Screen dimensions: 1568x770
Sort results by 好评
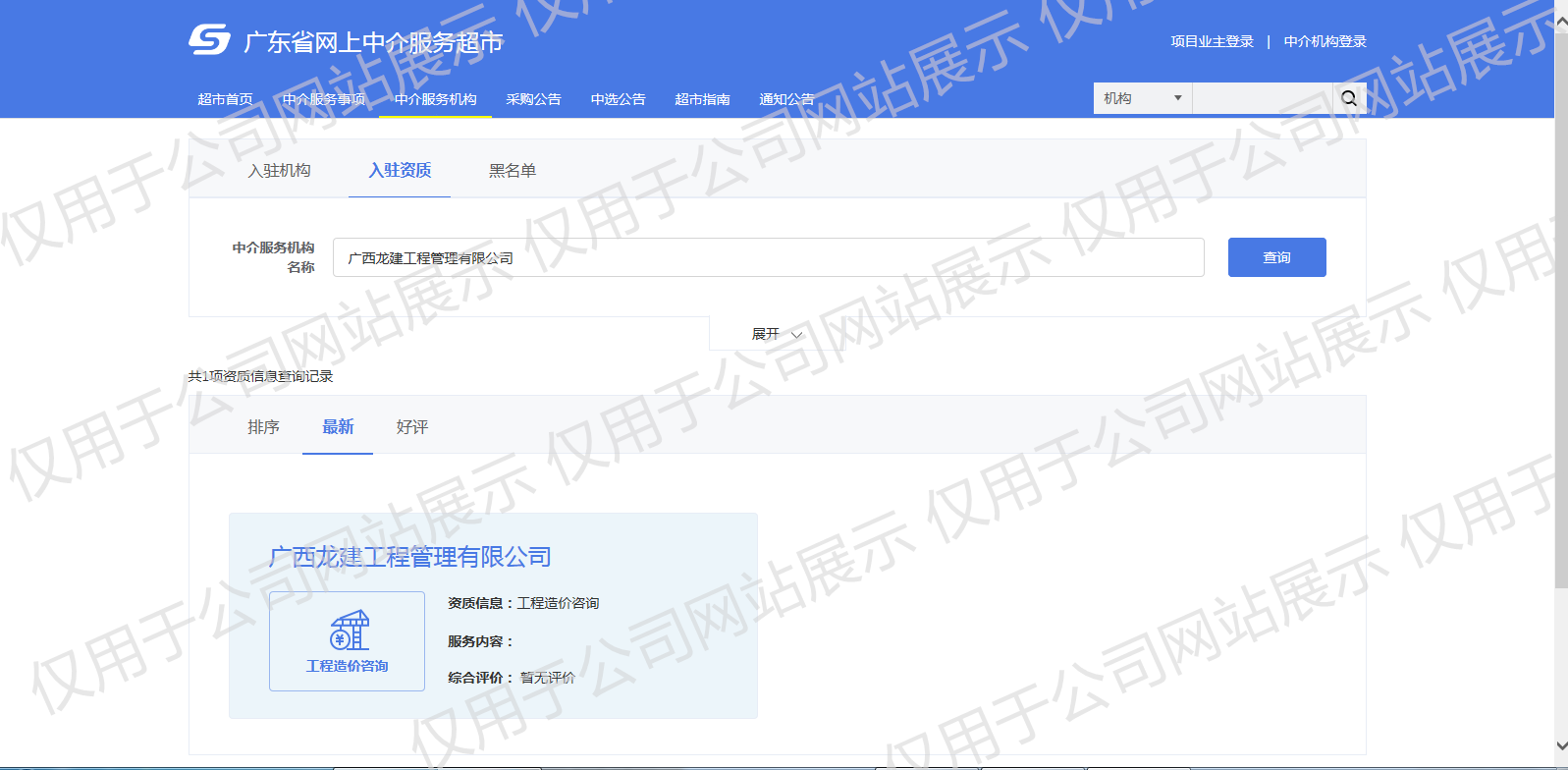point(412,426)
